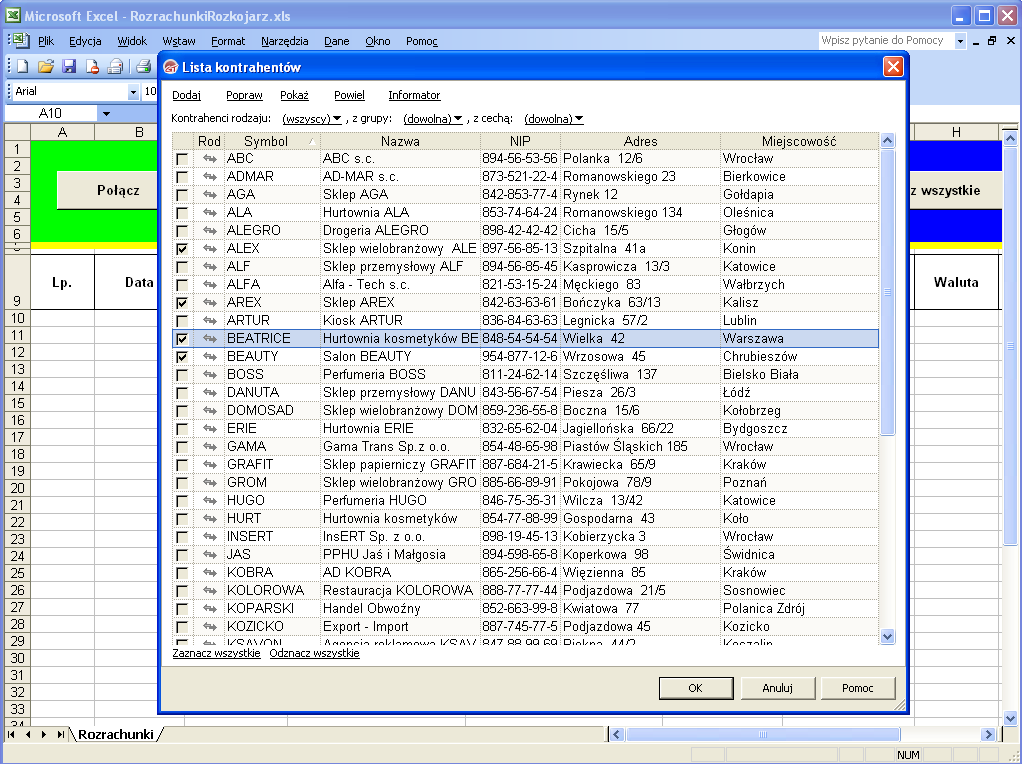The image size is (1022, 764).
Task: Click the New workbook icon in toolbar
Action: [x=21, y=67]
